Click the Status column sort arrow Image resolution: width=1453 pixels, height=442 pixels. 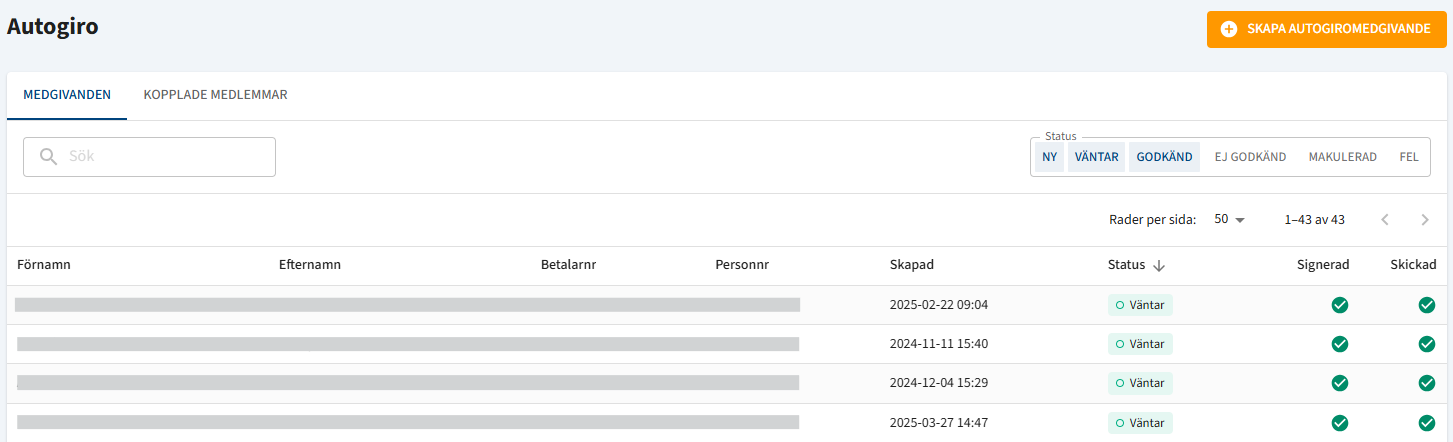[1159, 265]
